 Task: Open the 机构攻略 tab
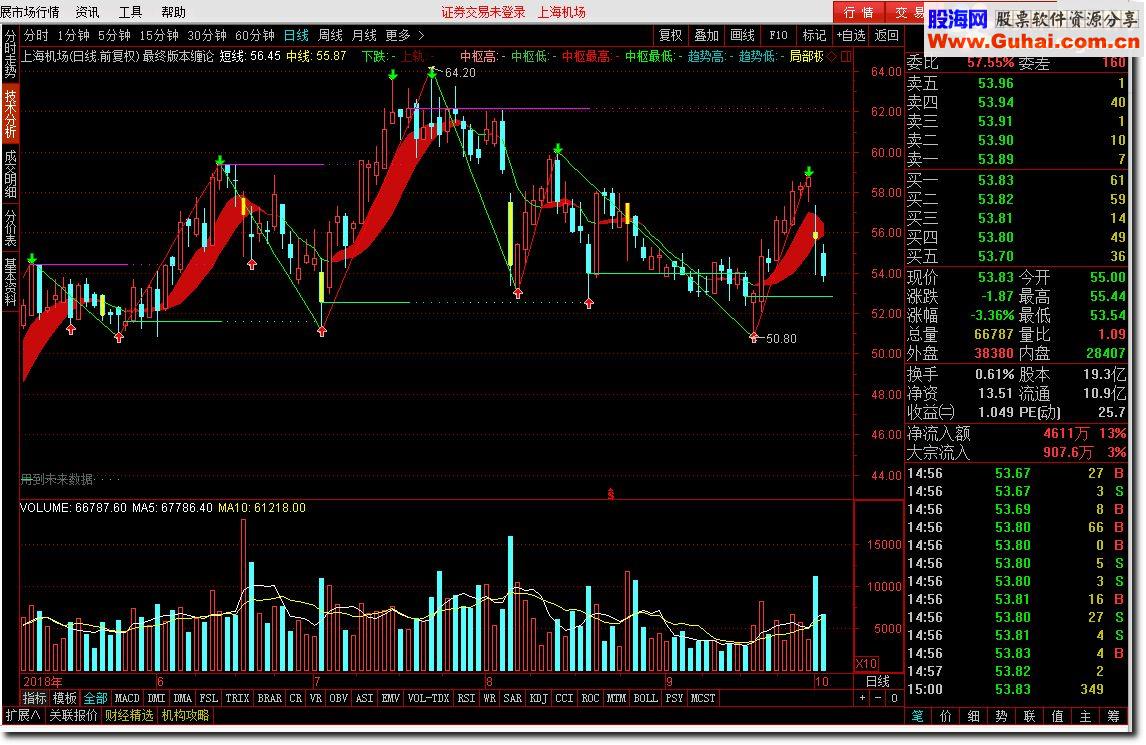185,715
